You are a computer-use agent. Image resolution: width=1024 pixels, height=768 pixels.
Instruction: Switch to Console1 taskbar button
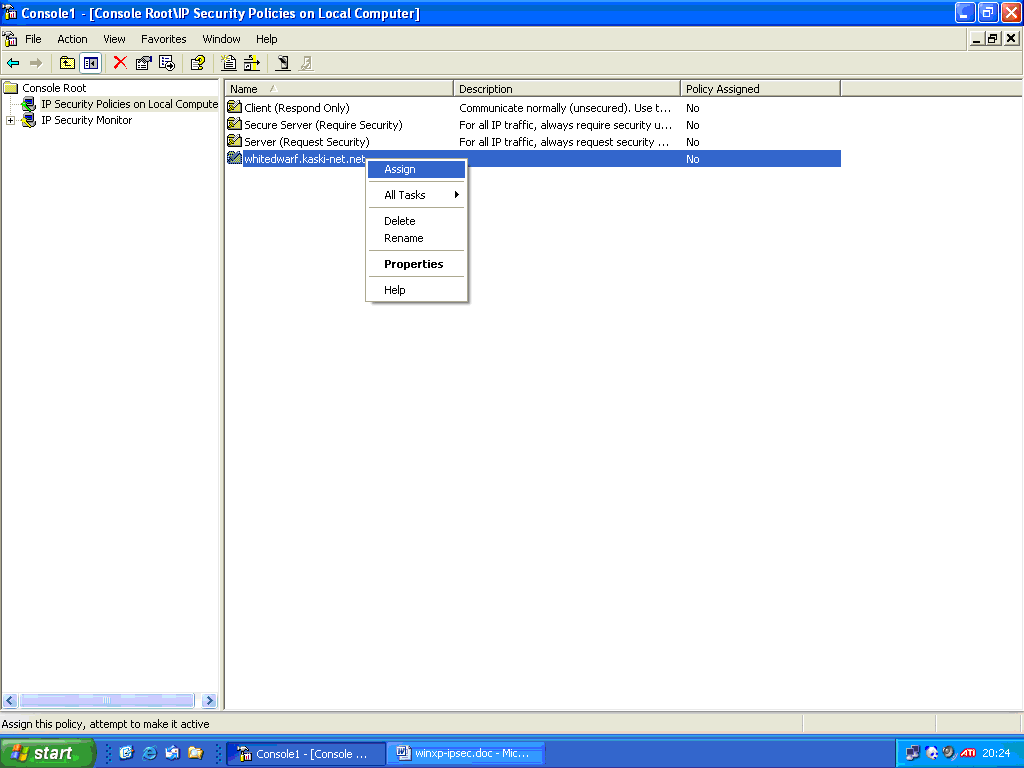click(306, 754)
